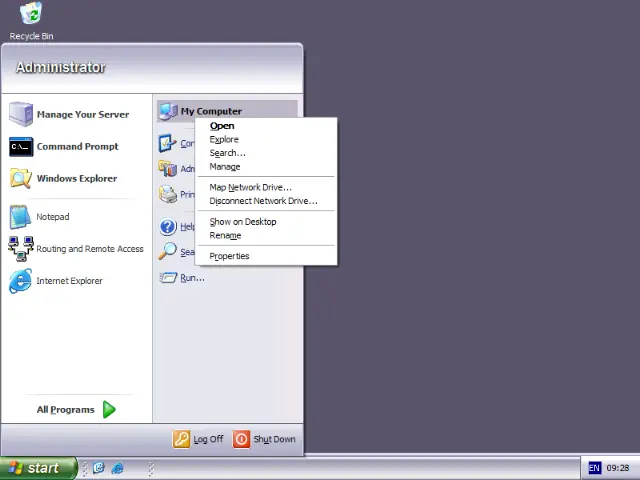Select Manage in the context menu
Viewport: 640px width, 480px height.
point(266,167)
